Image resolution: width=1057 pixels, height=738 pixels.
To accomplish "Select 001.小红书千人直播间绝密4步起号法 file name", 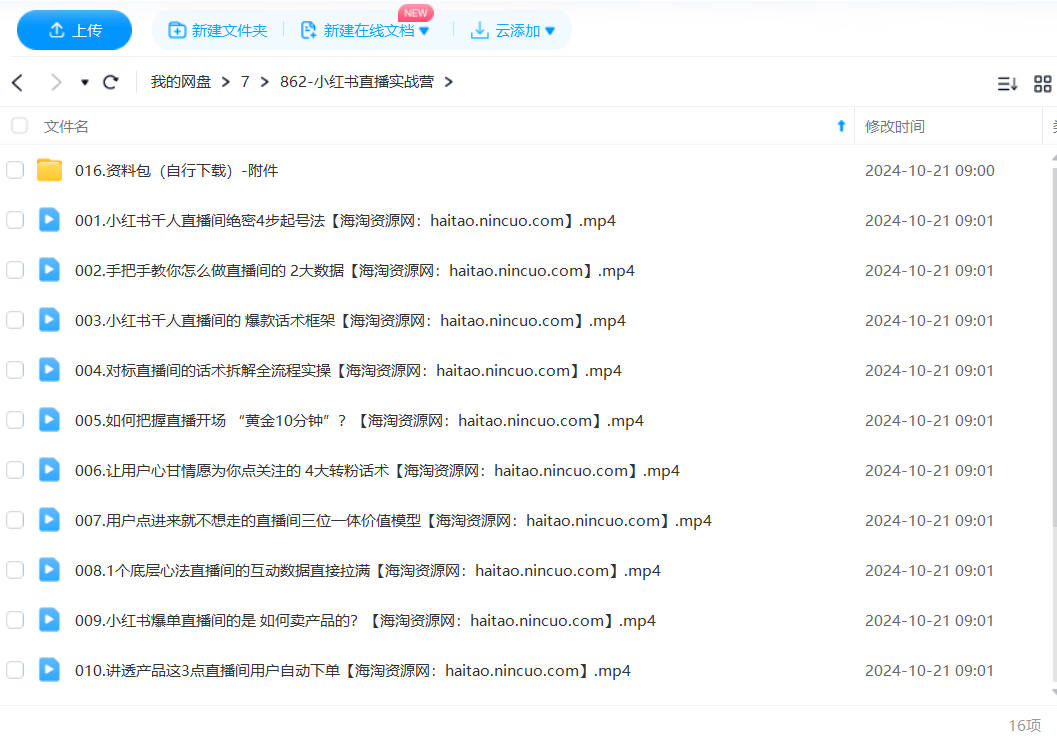I will click(345, 220).
